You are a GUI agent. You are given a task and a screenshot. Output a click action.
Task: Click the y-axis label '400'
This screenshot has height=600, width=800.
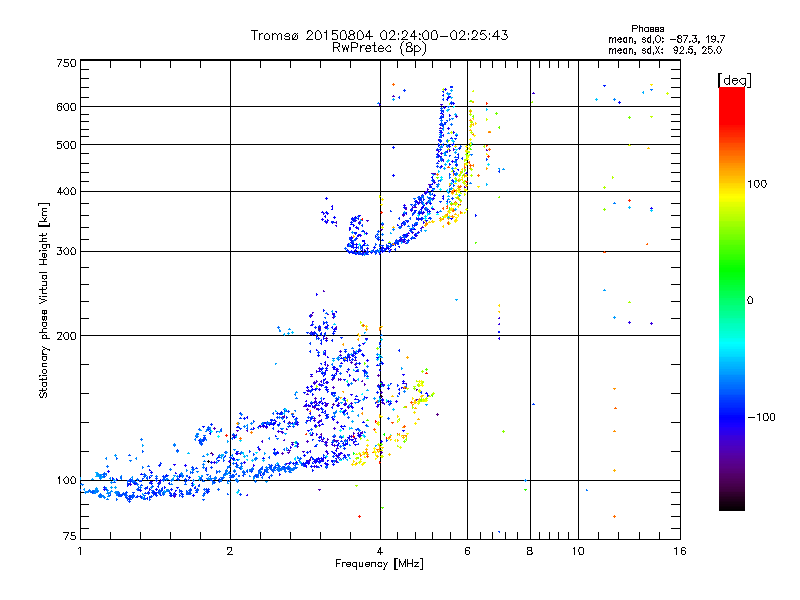pyautogui.click(x=67, y=192)
